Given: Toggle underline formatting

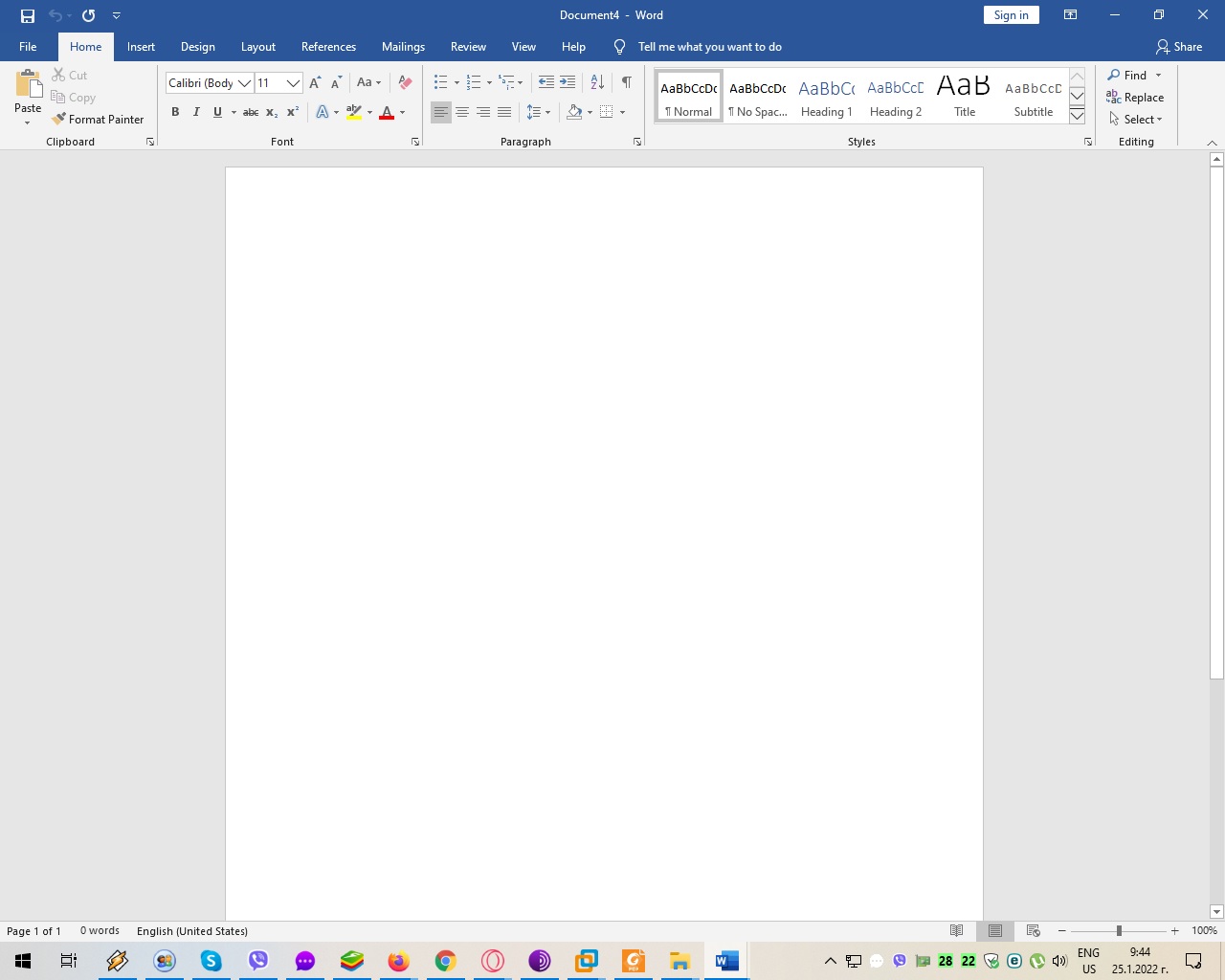Looking at the screenshot, I should (217, 112).
